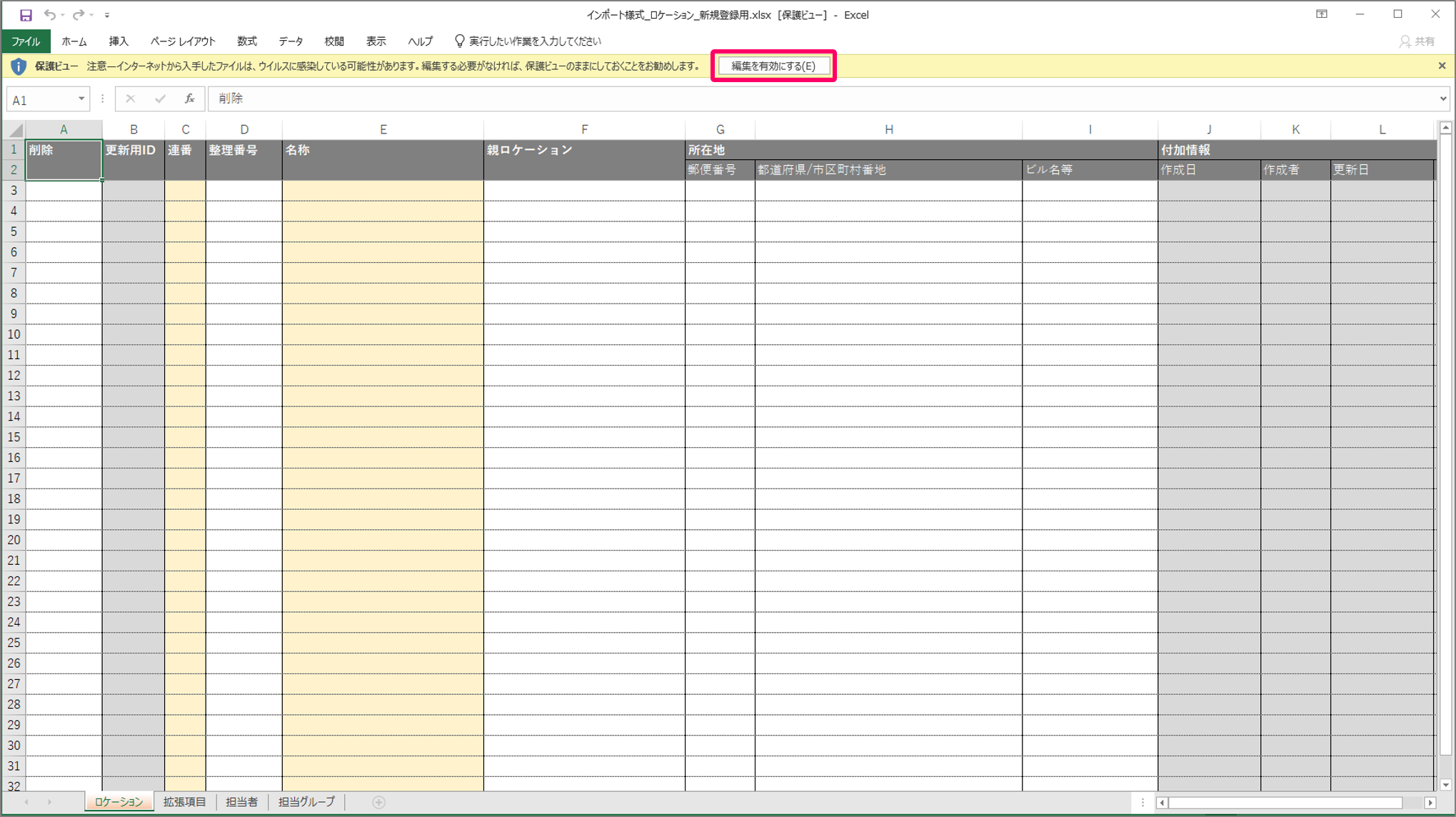This screenshot has width=1456, height=817.
Task: Click the Save icon in quick access toolbar
Action: click(x=26, y=14)
